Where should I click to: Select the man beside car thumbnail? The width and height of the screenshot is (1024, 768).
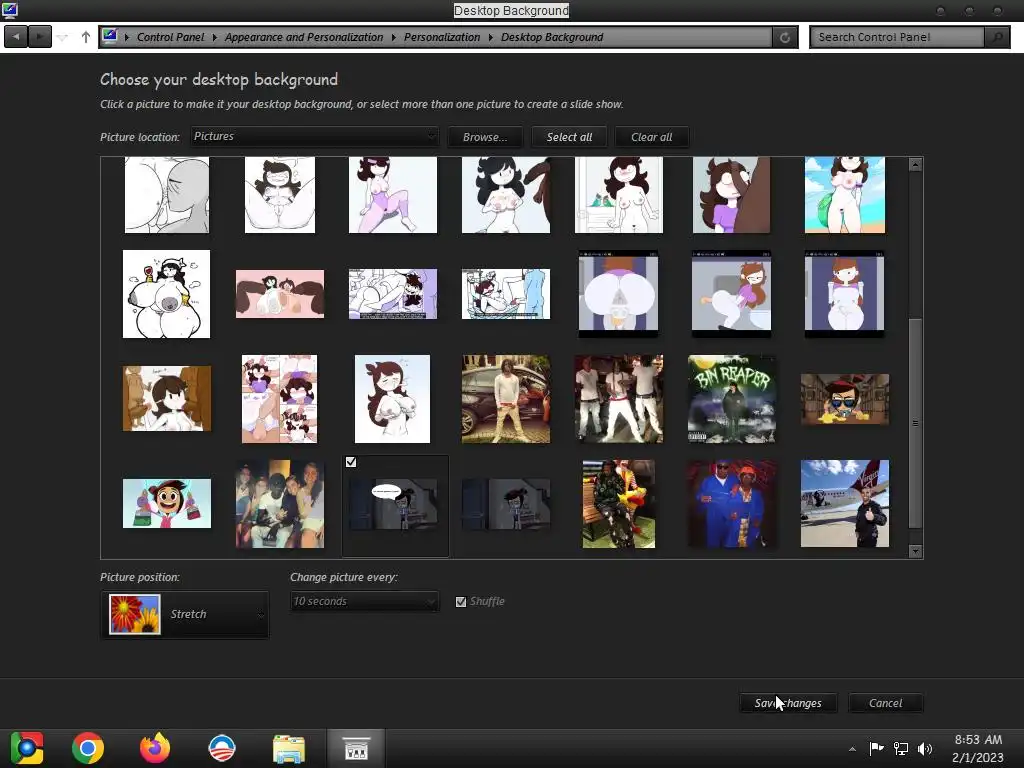click(x=505, y=399)
